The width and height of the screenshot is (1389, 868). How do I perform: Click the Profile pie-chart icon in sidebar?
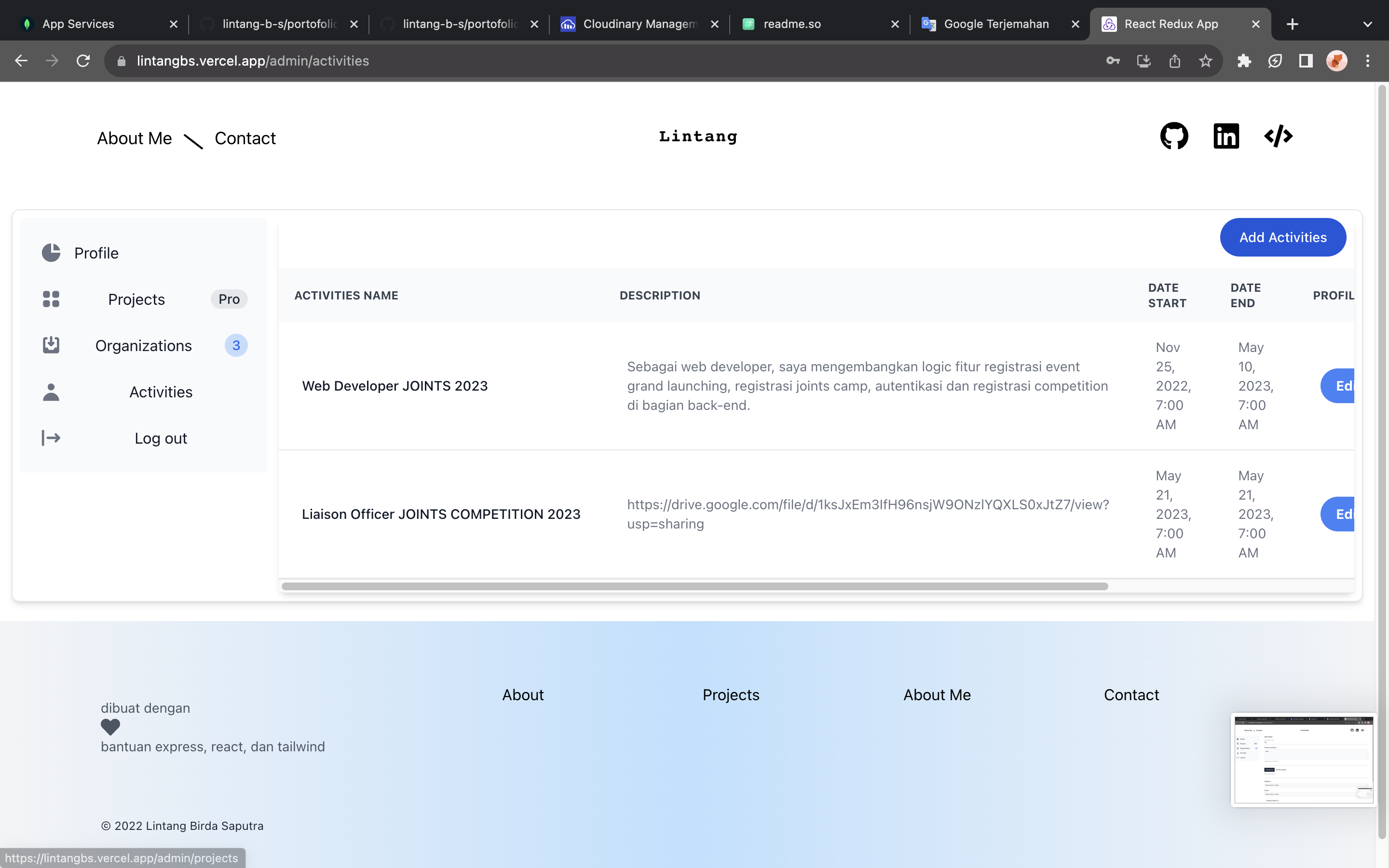tap(51, 253)
